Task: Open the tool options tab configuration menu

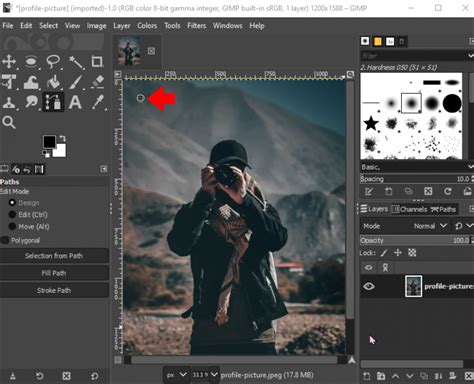Action: point(104,169)
